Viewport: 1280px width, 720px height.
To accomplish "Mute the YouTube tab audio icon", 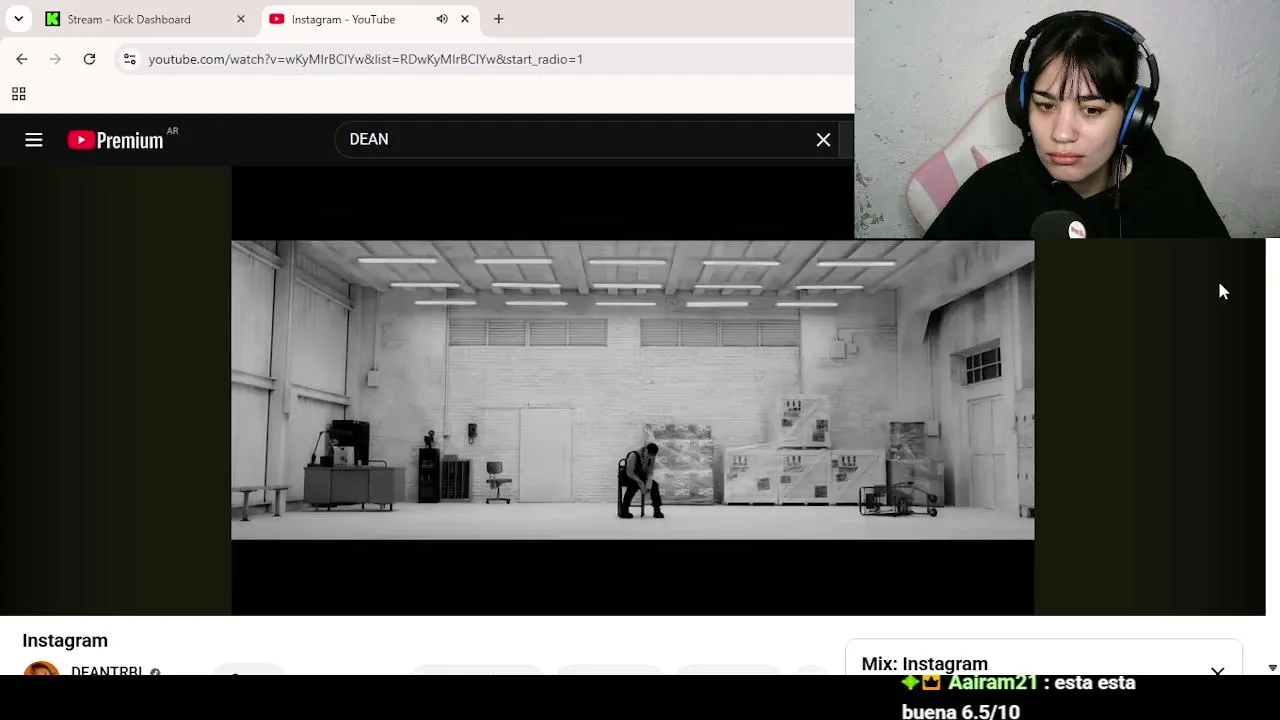I will (442, 19).
